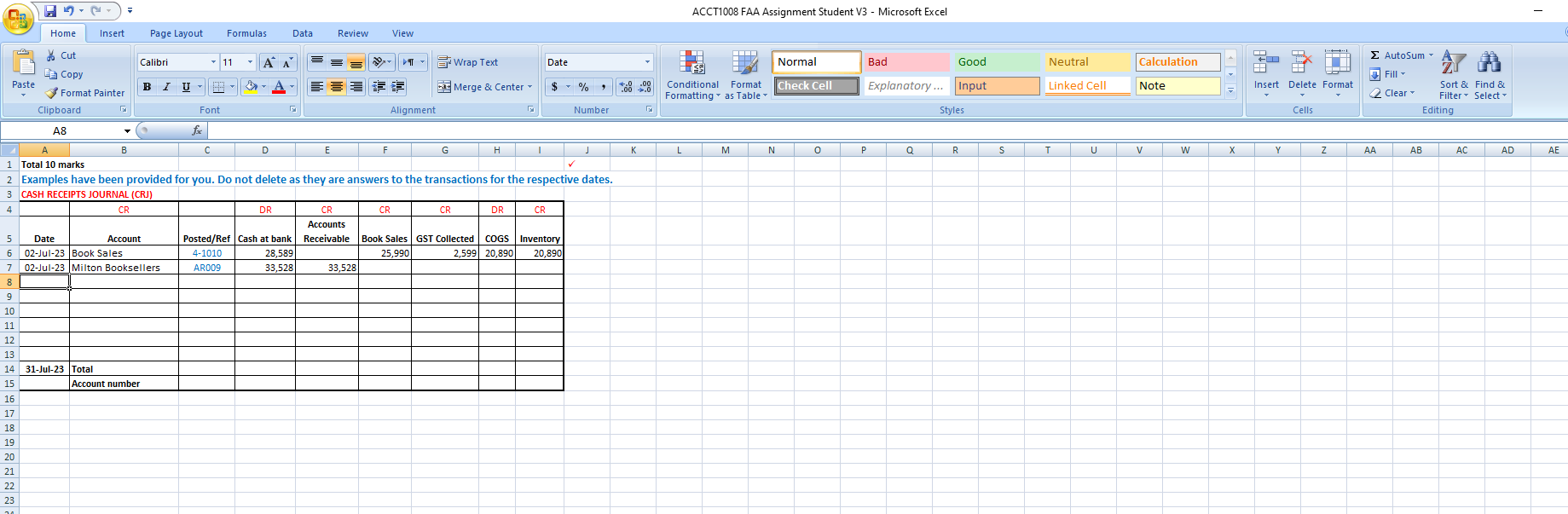The height and width of the screenshot is (514, 1568).
Task: Cut the selected cell contents
Action: click(x=61, y=55)
